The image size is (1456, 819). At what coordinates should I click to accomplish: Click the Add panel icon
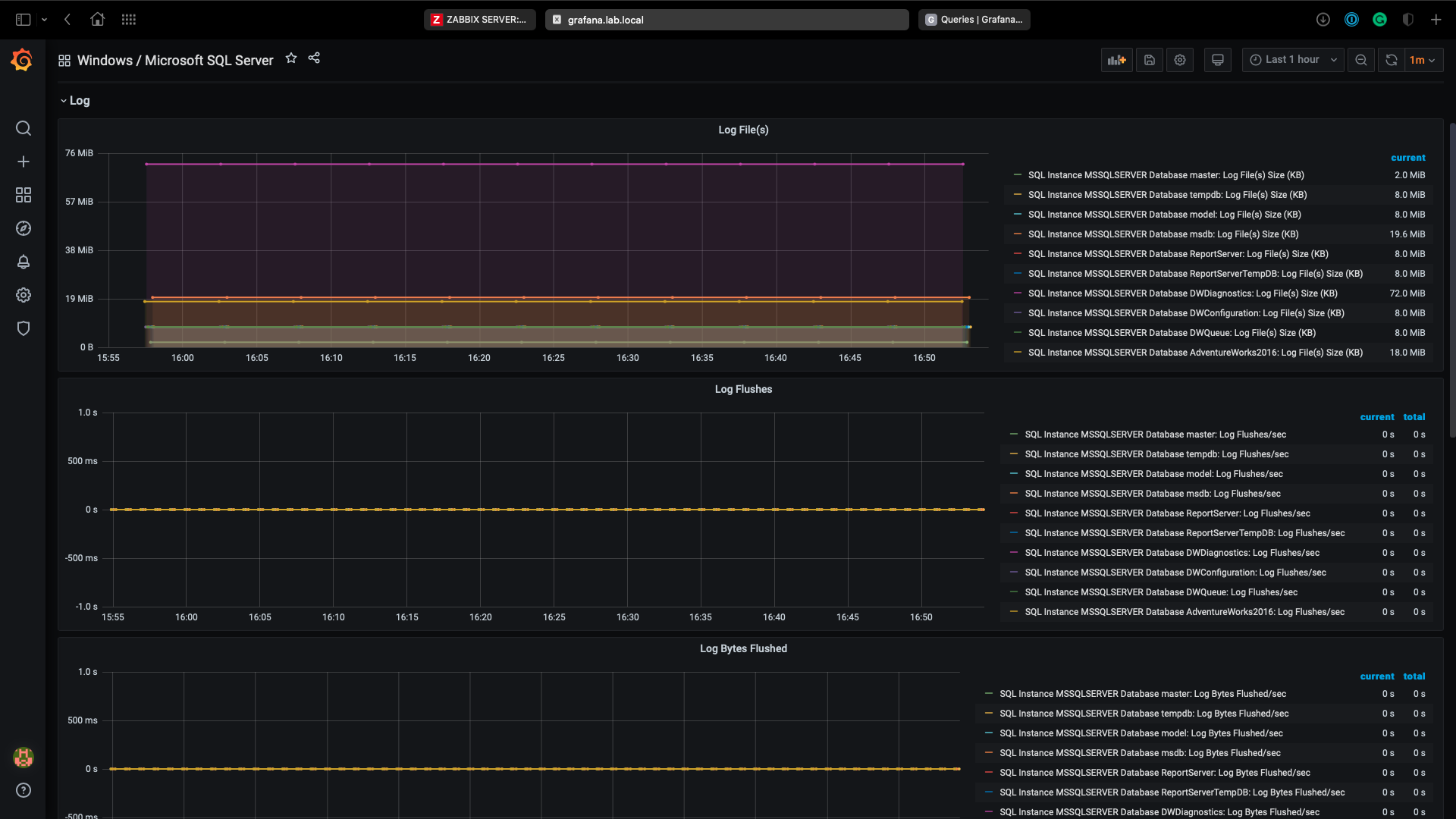pyautogui.click(x=1116, y=60)
